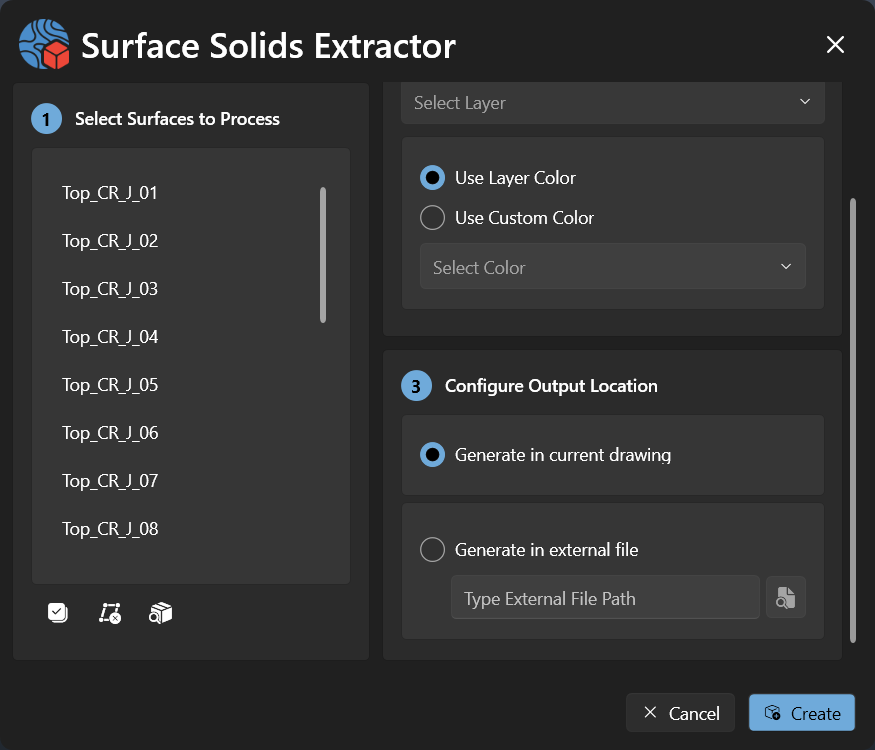Click the find surfaces box-magnifier icon
Screen dimensions: 875x750
(x=161, y=613)
